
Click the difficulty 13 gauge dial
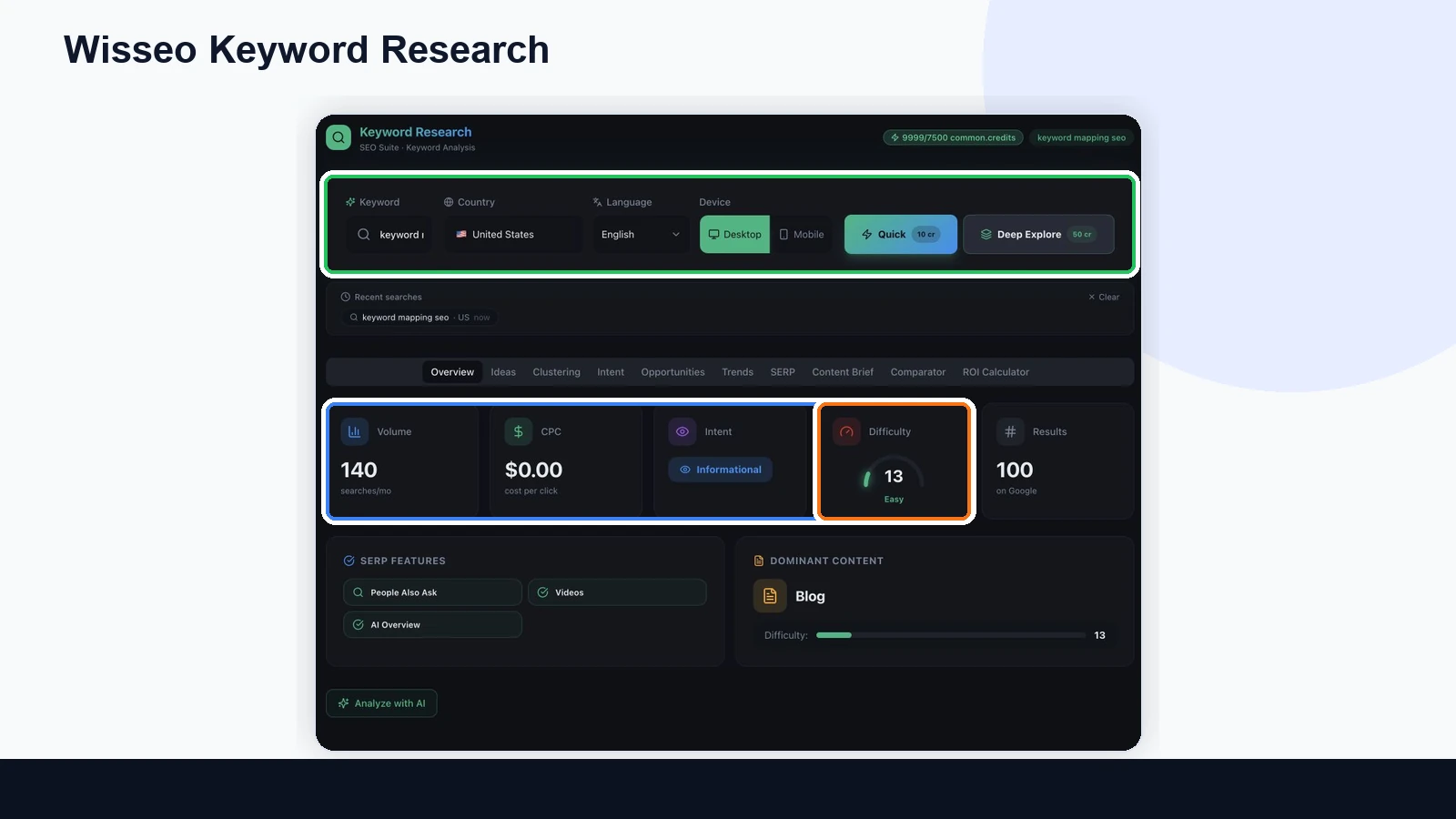tap(893, 476)
